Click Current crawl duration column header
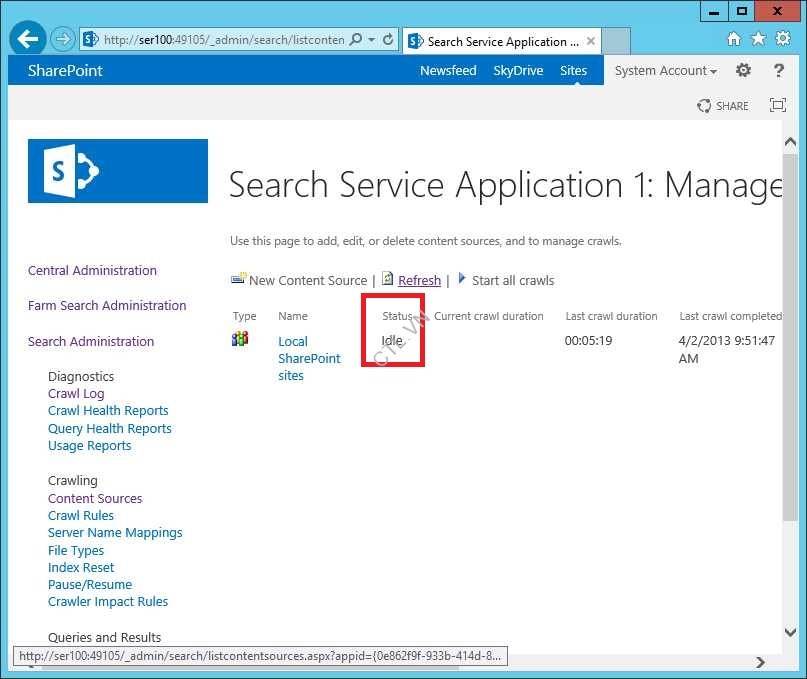Viewport: 807px width, 679px height. (488, 316)
